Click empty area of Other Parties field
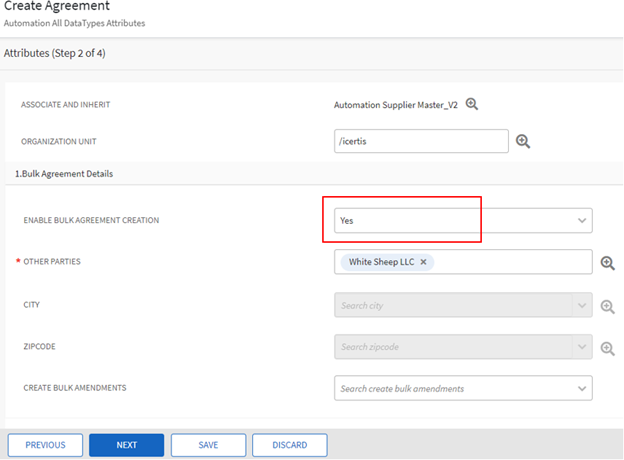The image size is (624, 460). click(x=510, y=262)
